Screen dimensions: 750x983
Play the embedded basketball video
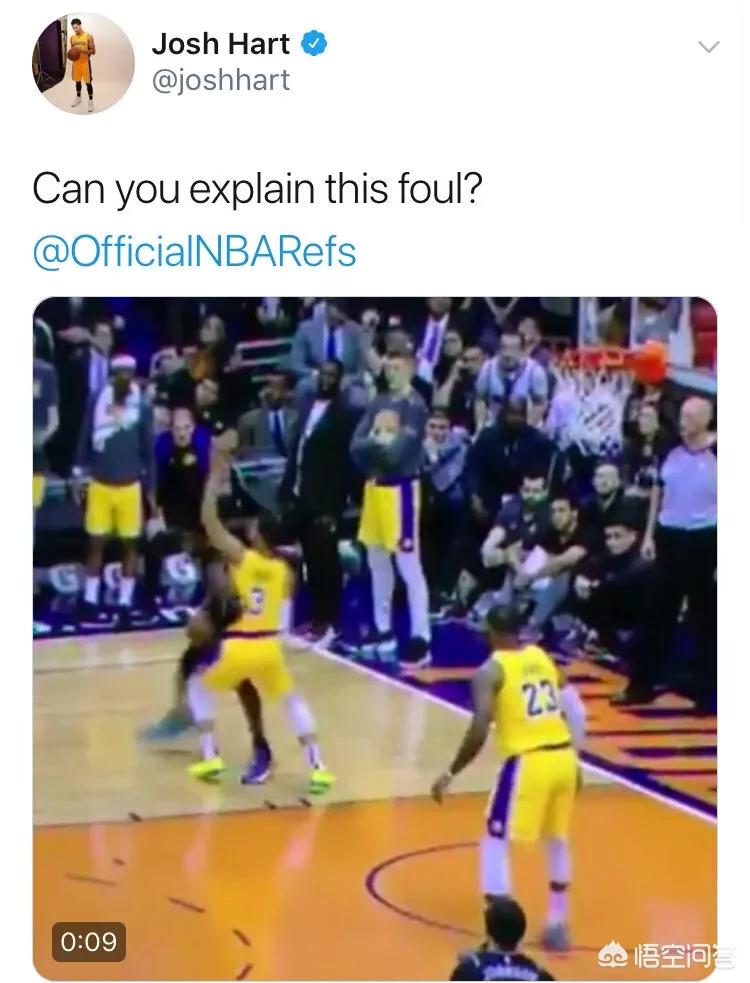pos(375,638)
